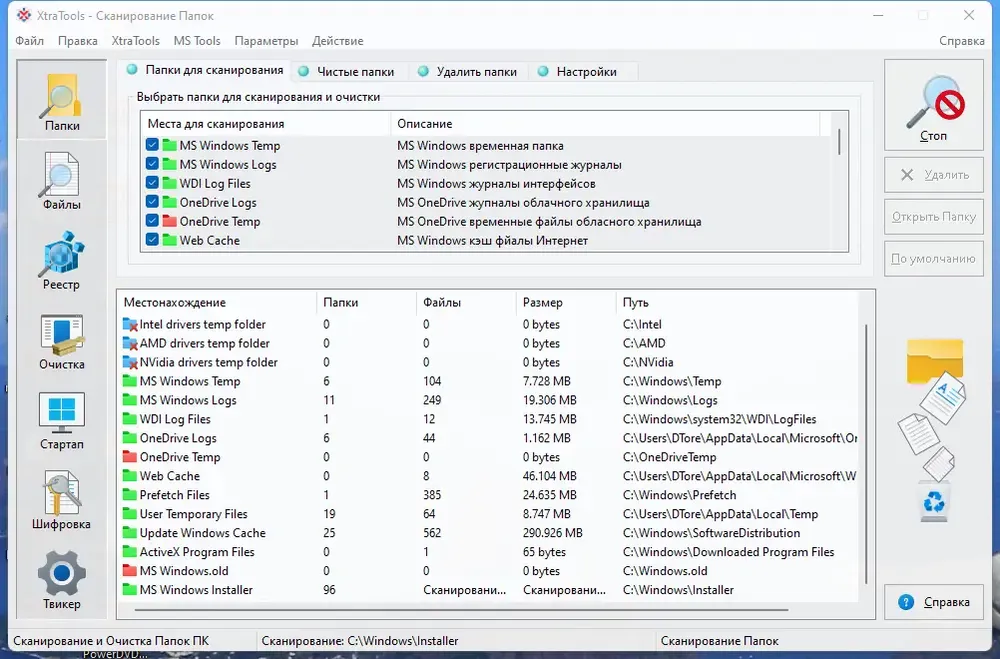Switch to Папки для сканирования tab
This screenshot has height=659, width=1000.
(x=205, y=70)
